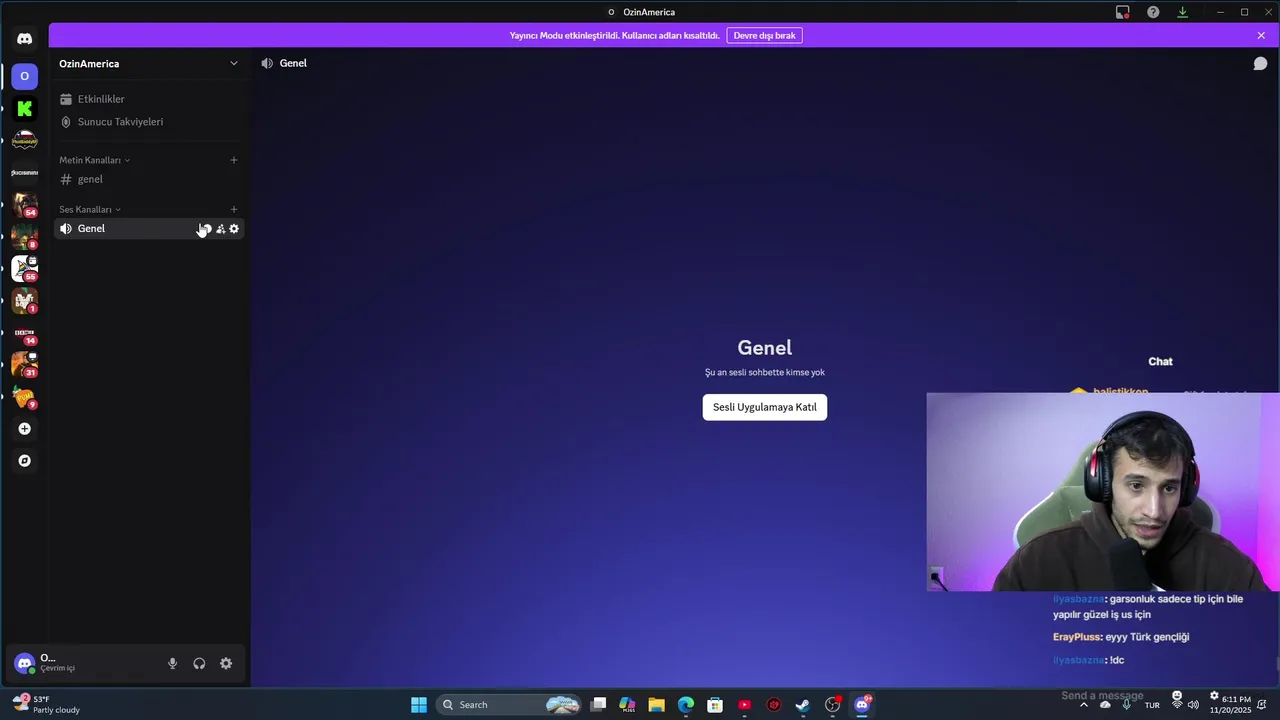The width and height of the screenshot is (1280, 720).
Task: Click Discord download update icon
Action: 1182,12
